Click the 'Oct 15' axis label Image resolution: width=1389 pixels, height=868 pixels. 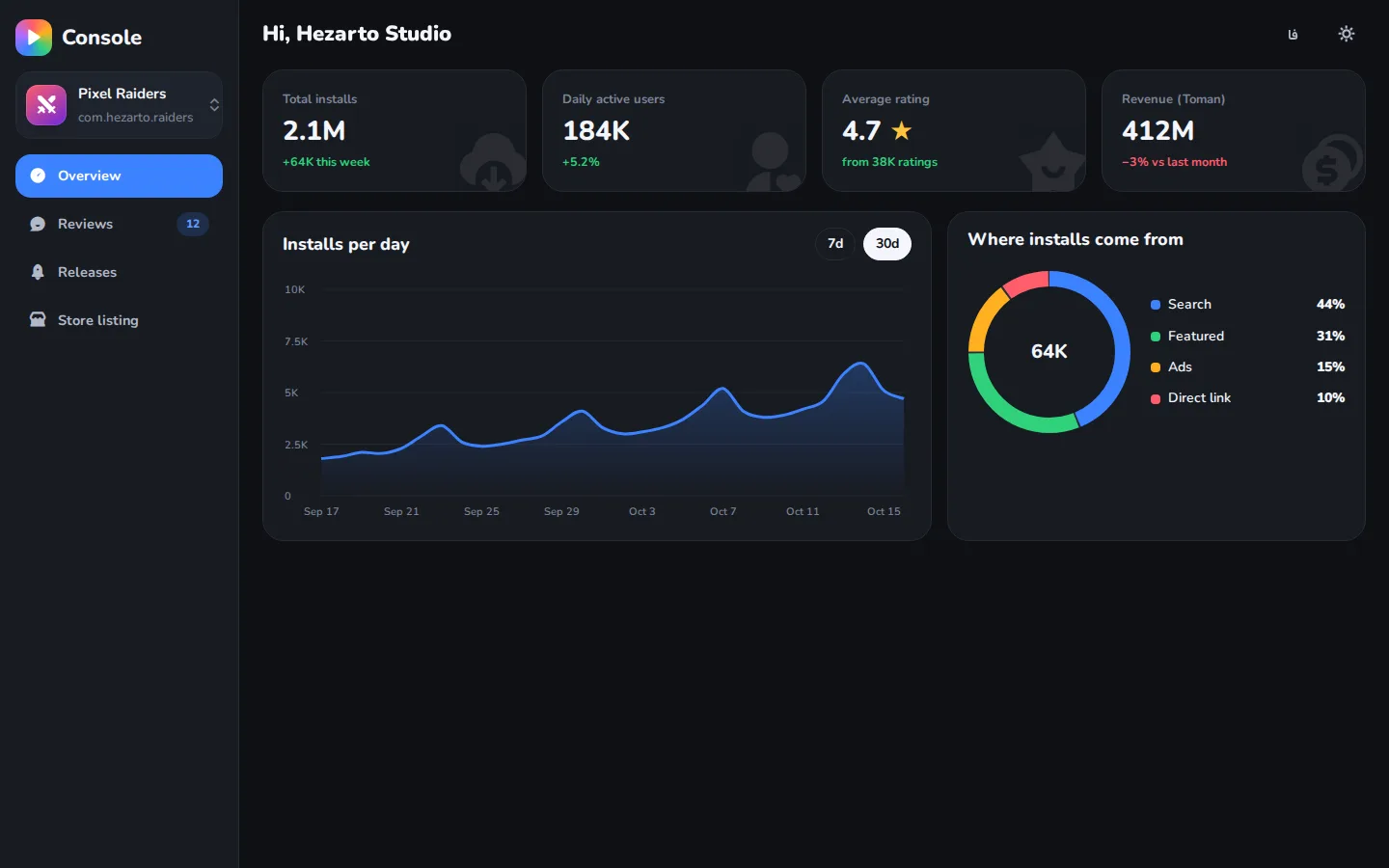(x=884, y=511)
